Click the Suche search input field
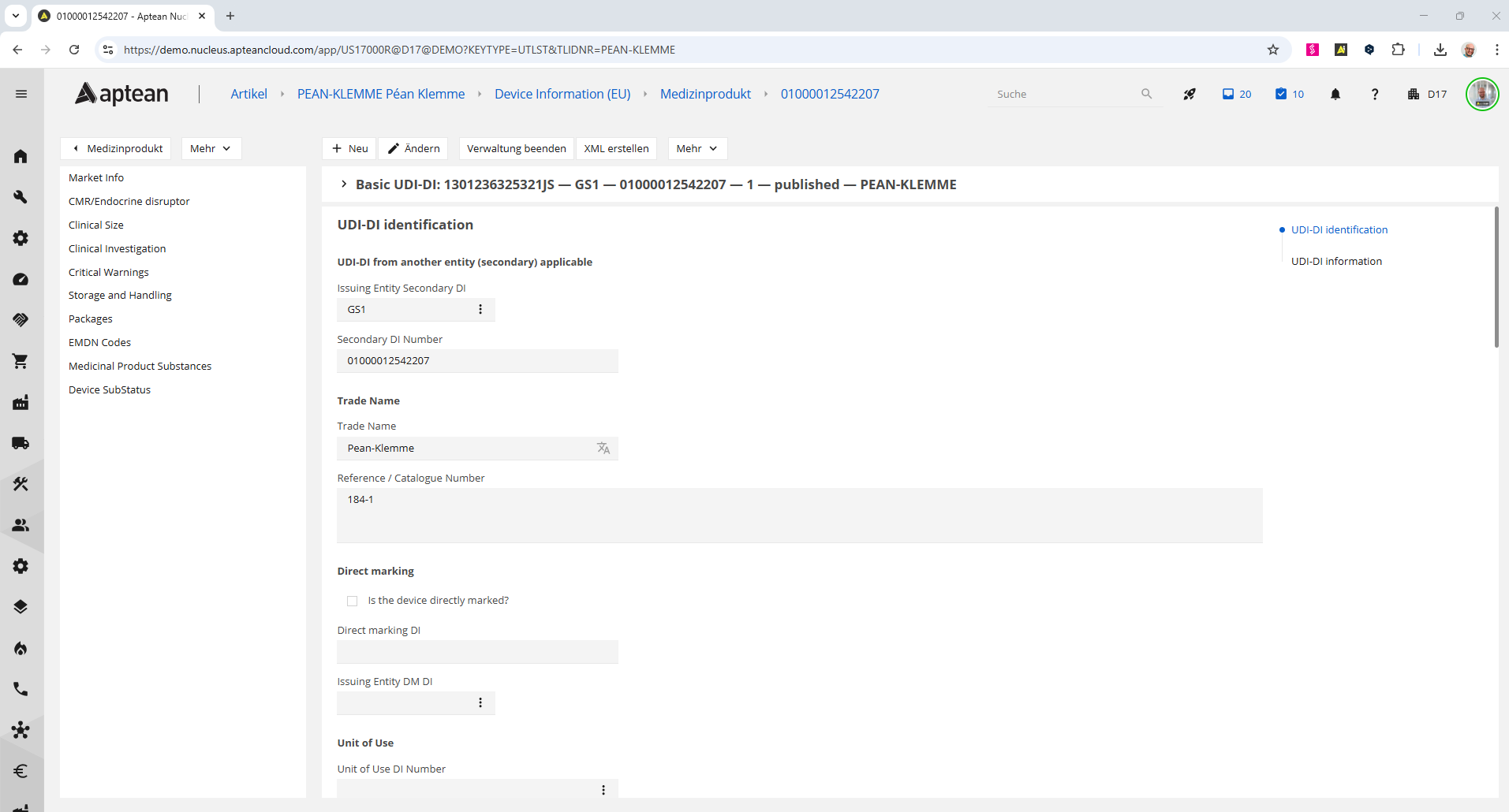 [x=1065, y=94]
